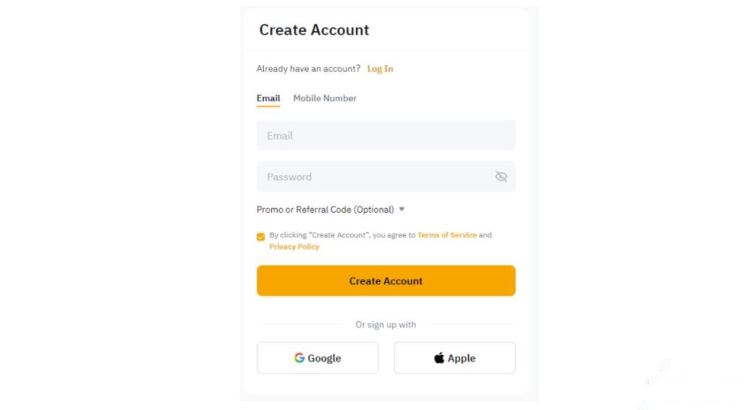Viewport: 750px width, 410px height.
Task: Open the Terms of Service link
Action: pos(447,235)
